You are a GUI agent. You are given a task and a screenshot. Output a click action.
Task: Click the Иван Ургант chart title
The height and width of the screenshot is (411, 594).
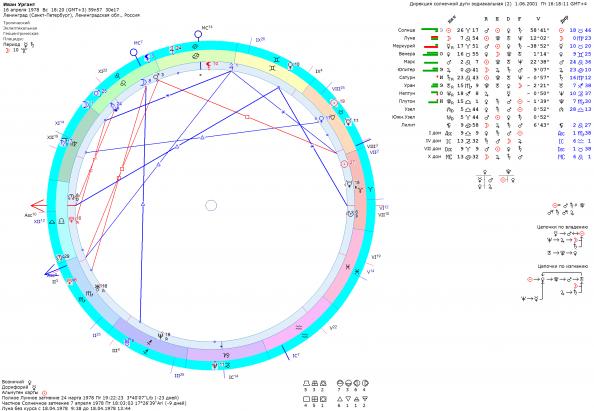[x=14, y=4]
